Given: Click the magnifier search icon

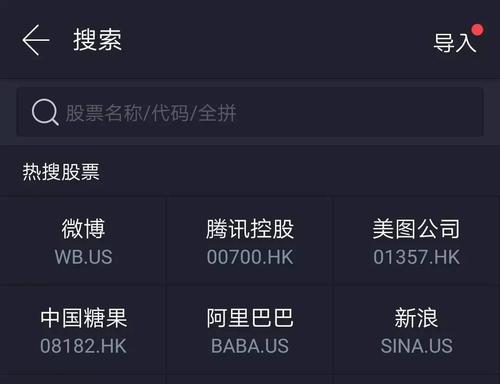Looking at the screenshot, I should point(45,112).
